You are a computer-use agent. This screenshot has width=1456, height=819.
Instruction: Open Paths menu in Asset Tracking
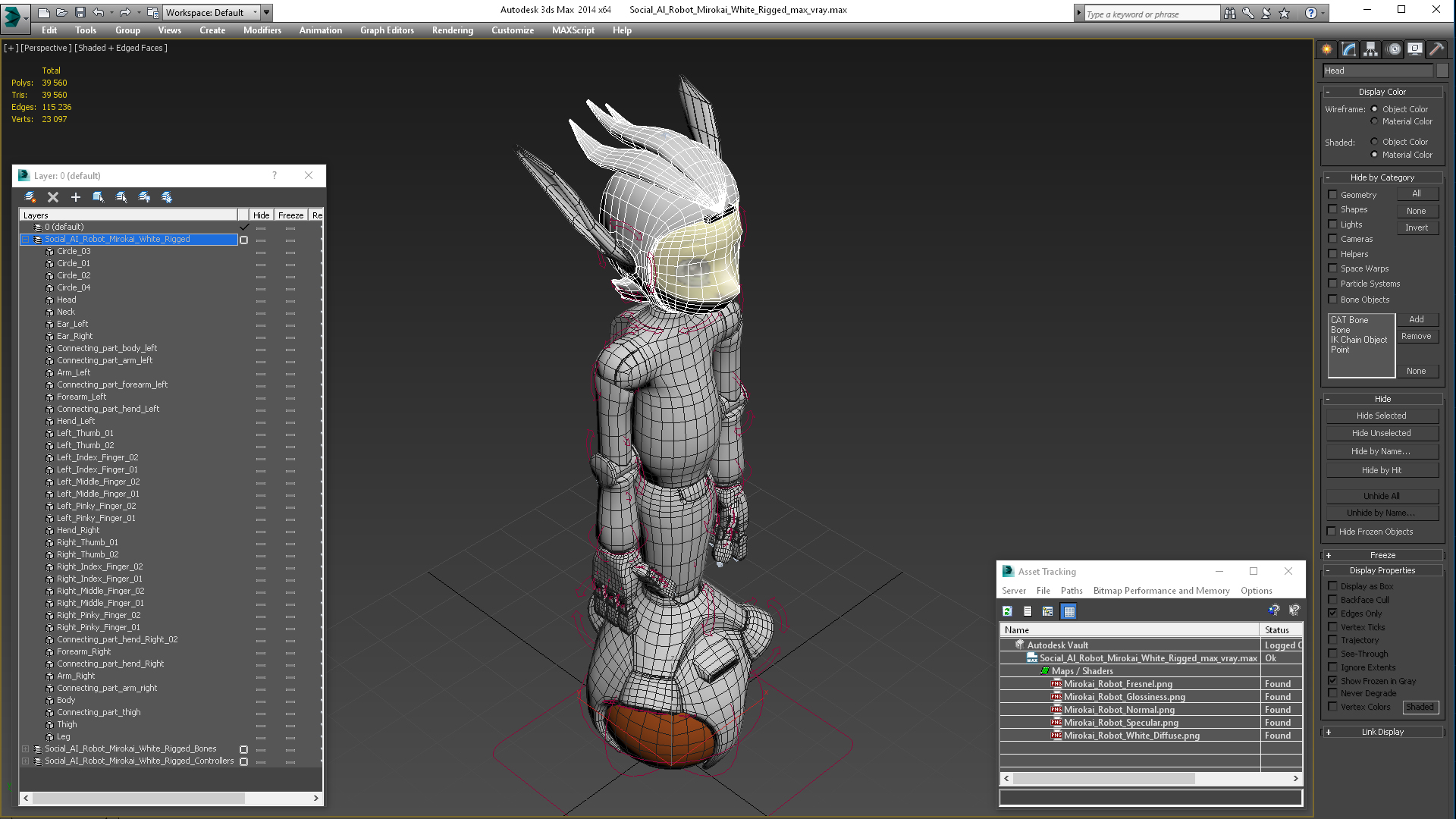(x=1071, y=591)
